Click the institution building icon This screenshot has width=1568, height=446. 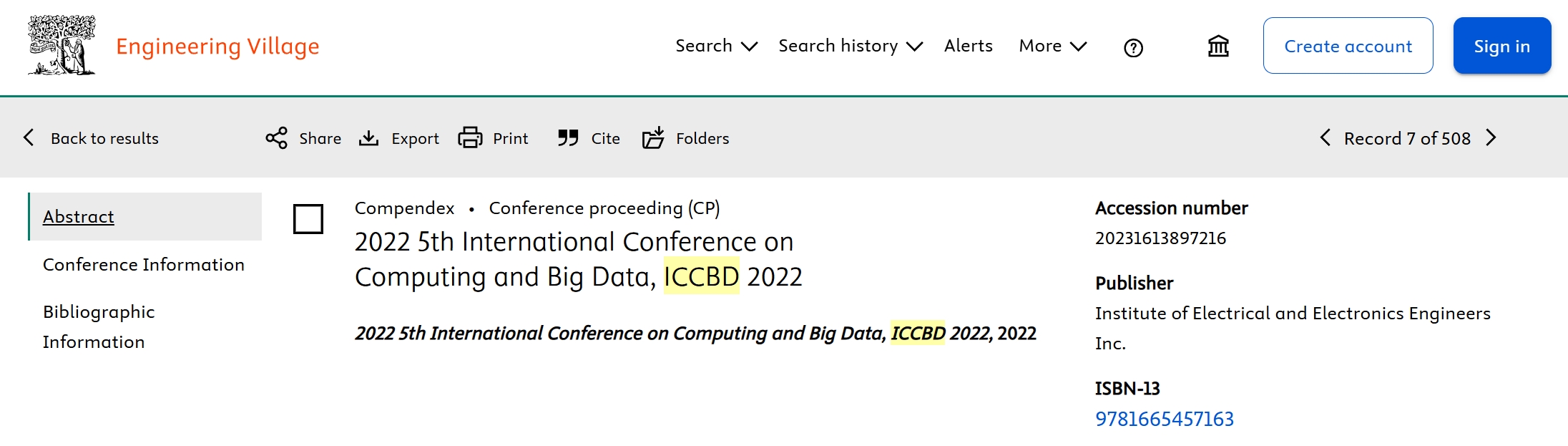tap(1218, 47)
